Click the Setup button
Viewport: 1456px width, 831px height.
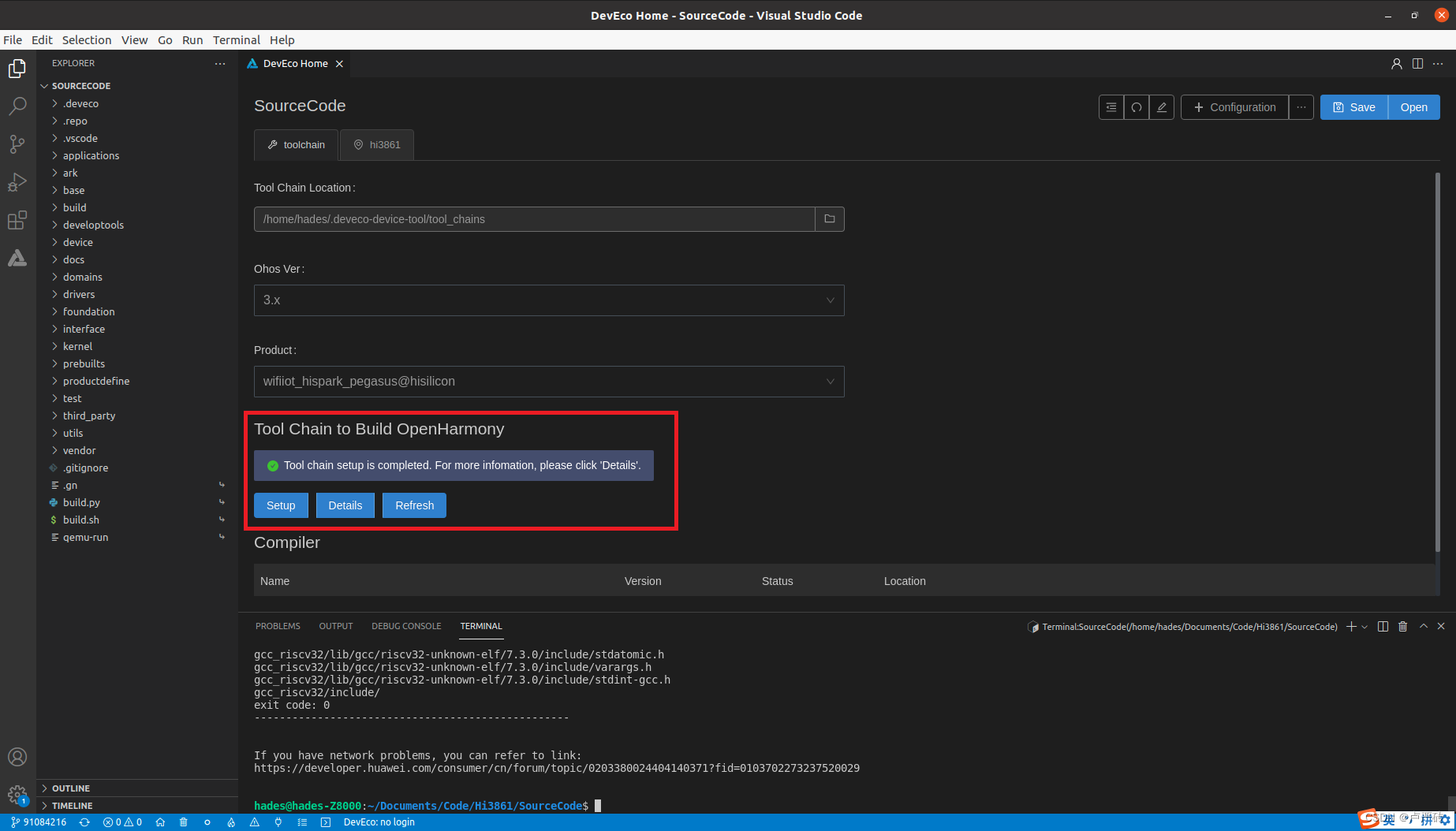click(281, 505)
